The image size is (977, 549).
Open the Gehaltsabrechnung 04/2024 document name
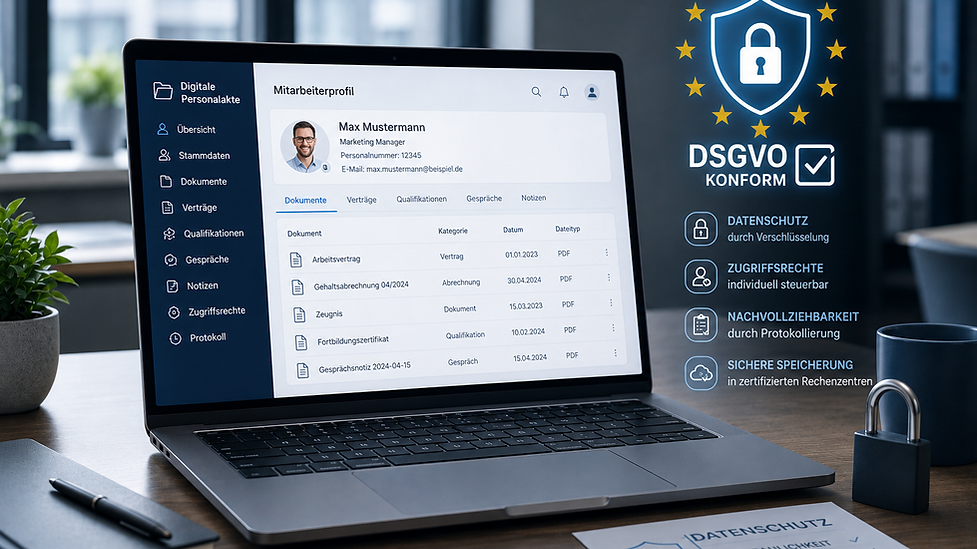[361, 285]
